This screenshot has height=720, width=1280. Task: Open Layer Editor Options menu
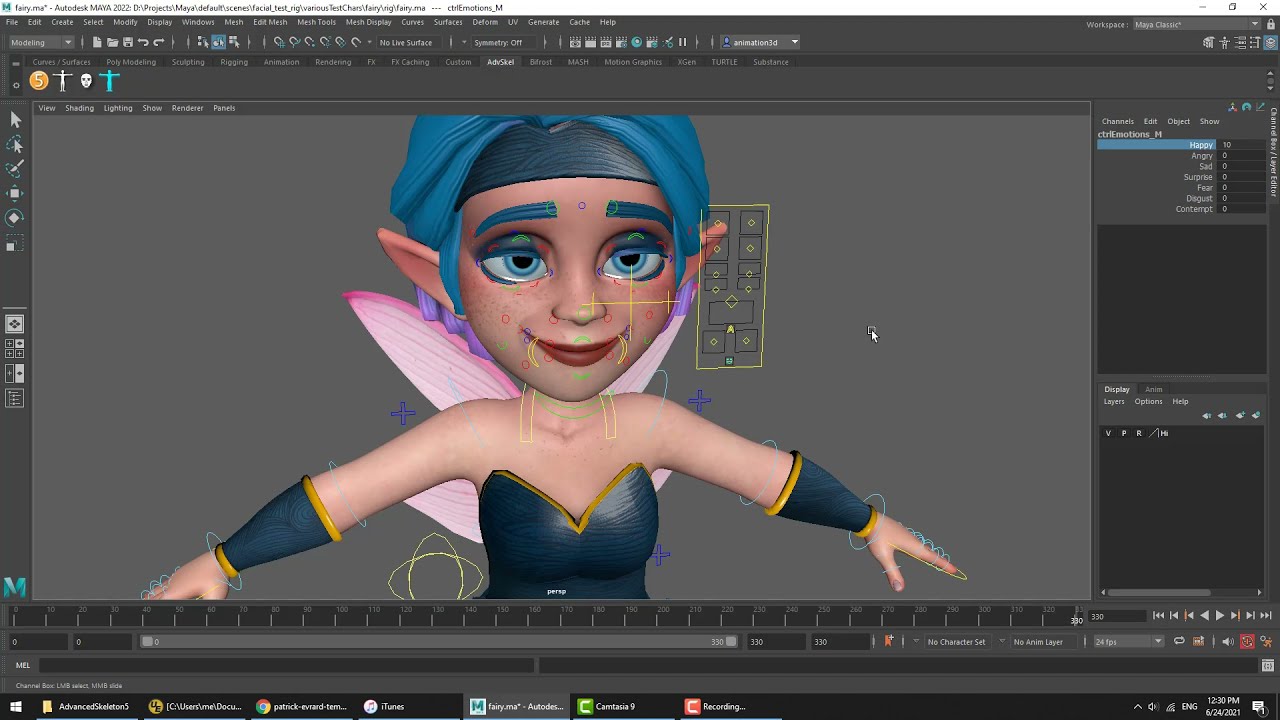pyautogui.click(x=1148, y=401)
